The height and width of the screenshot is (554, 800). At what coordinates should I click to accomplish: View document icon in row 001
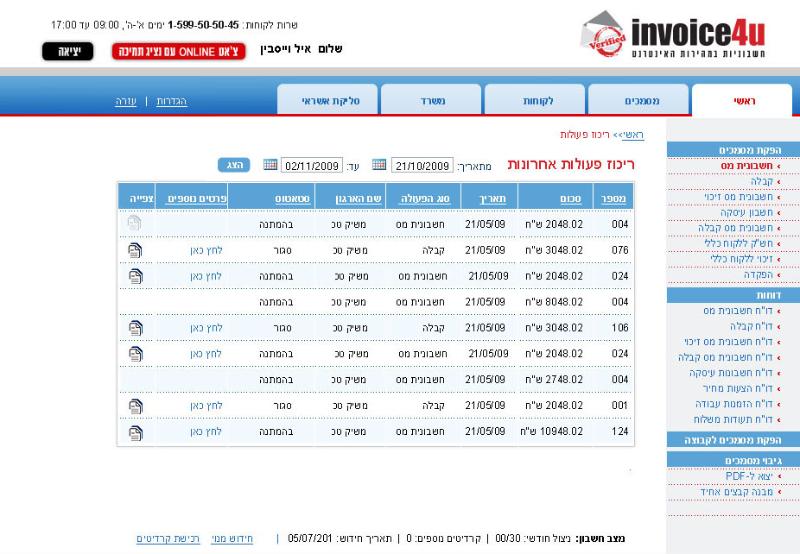click(135, 406)
